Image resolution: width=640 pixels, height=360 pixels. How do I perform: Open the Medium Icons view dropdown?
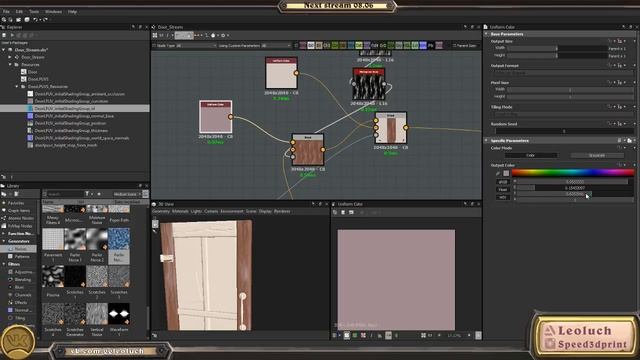pos(127,194)
